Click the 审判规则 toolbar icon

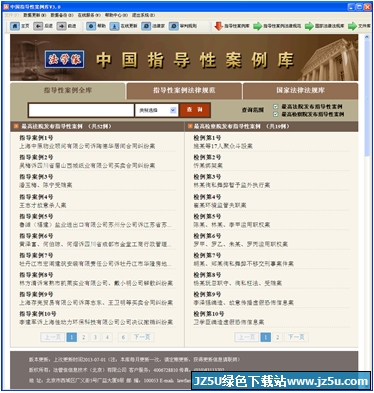(x=173, y=26)
